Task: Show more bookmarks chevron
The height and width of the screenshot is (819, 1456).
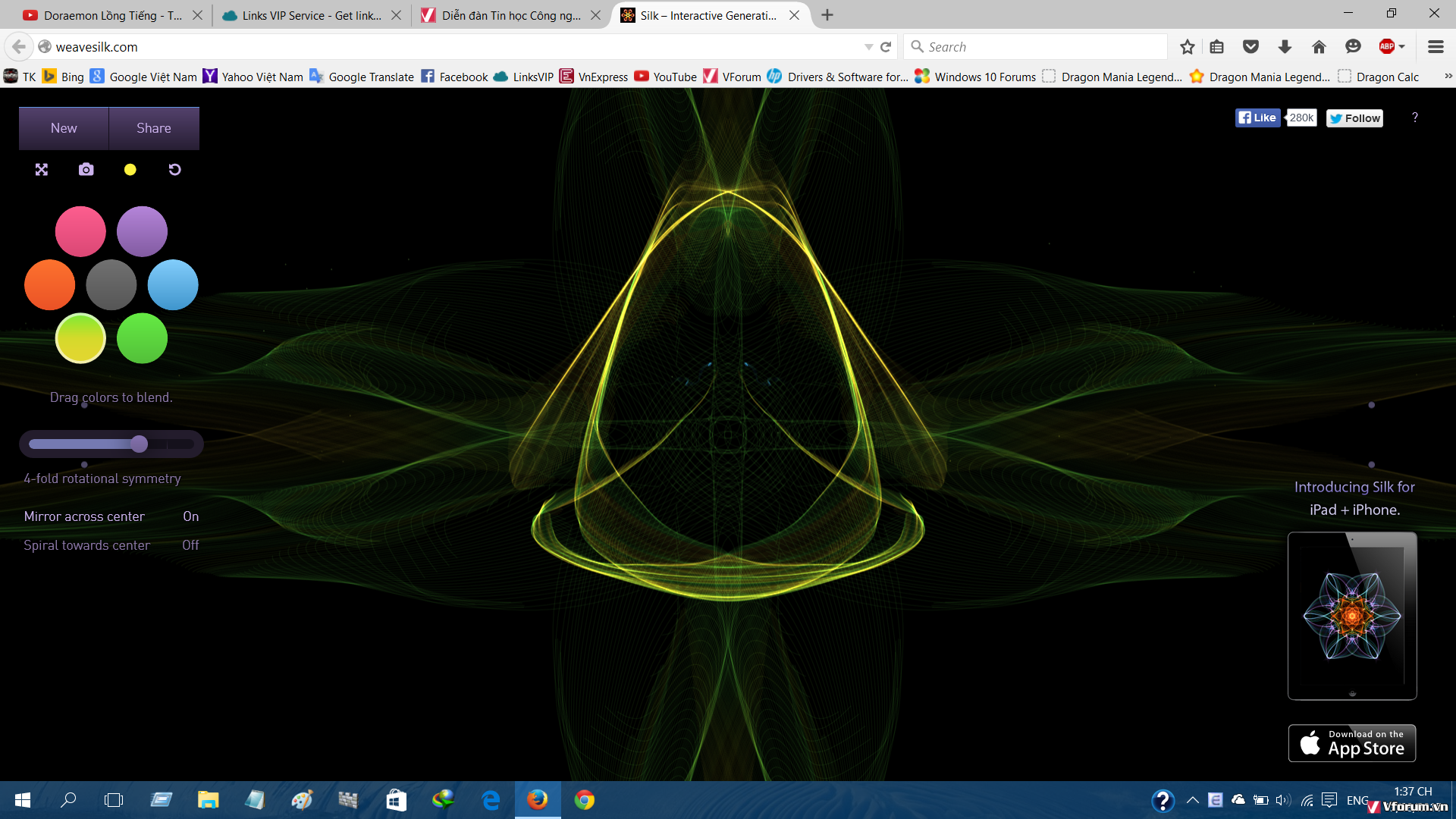Action: (1448, 77)
